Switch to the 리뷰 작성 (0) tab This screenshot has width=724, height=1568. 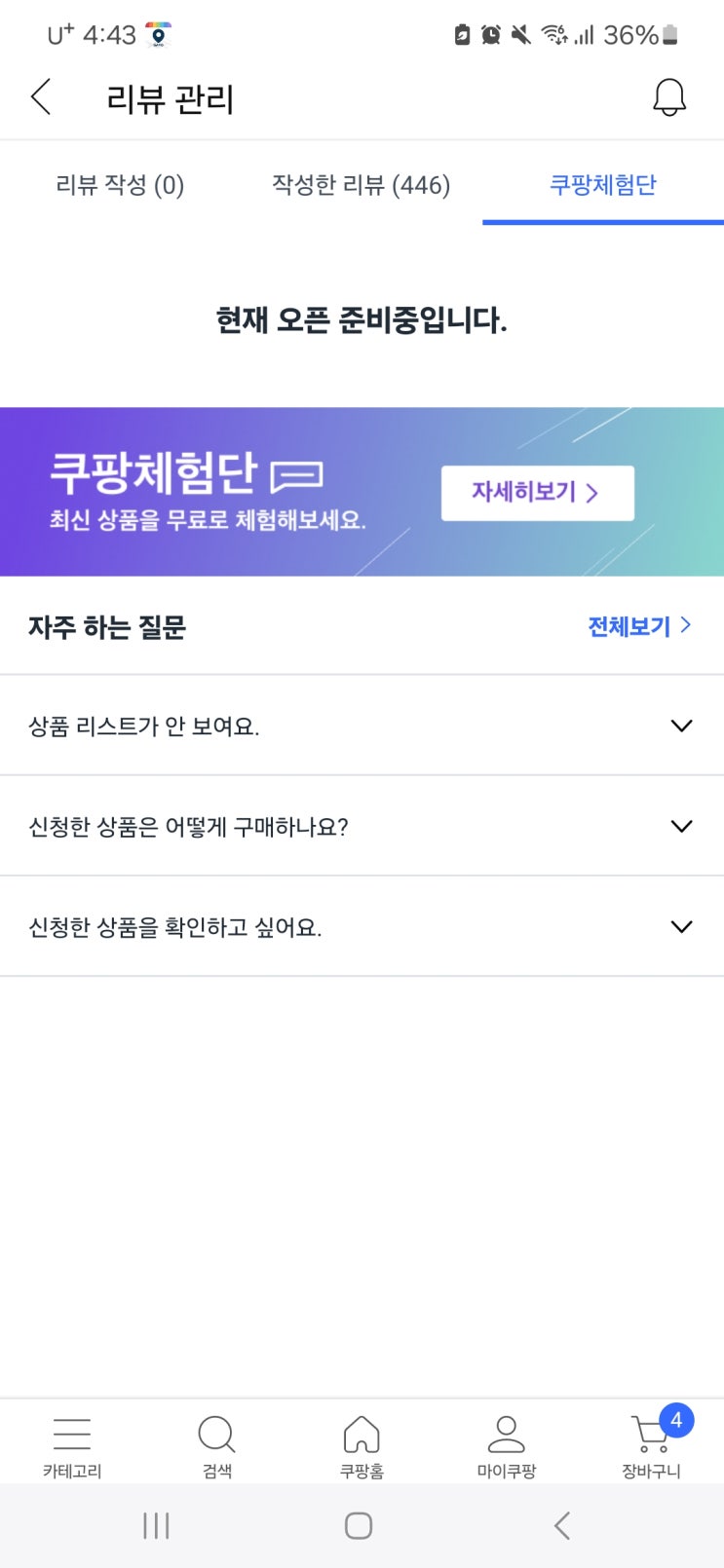(120, 185)
